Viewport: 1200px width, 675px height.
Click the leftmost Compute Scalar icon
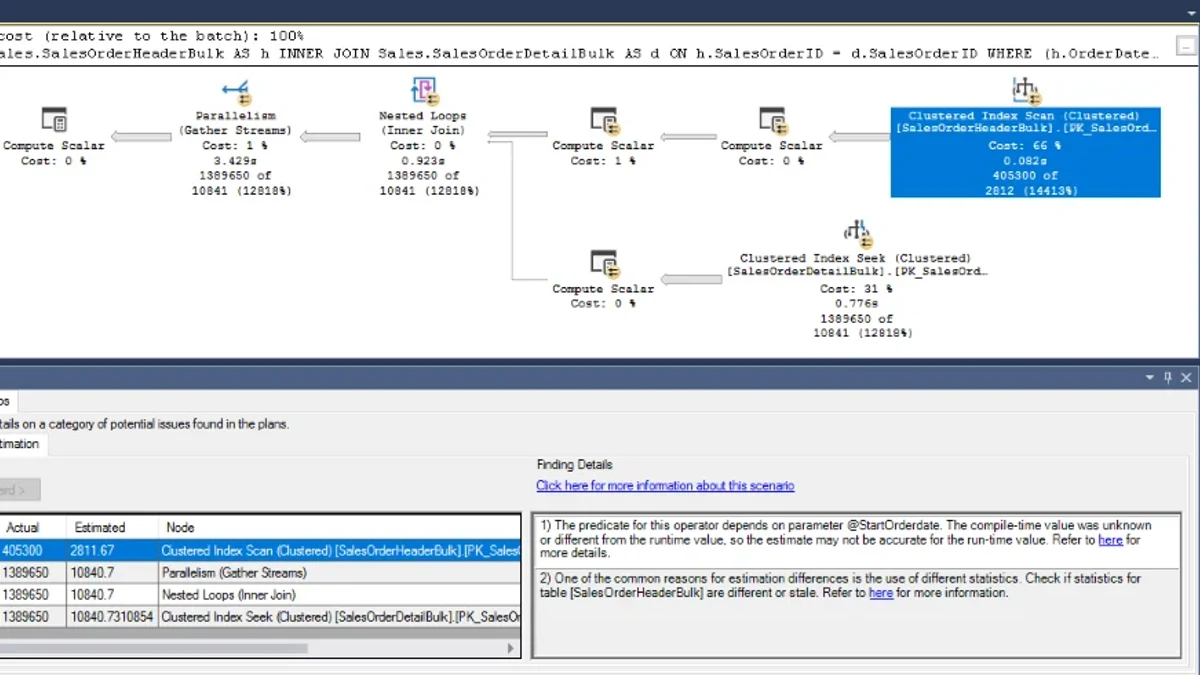click(x=54, y=122)
